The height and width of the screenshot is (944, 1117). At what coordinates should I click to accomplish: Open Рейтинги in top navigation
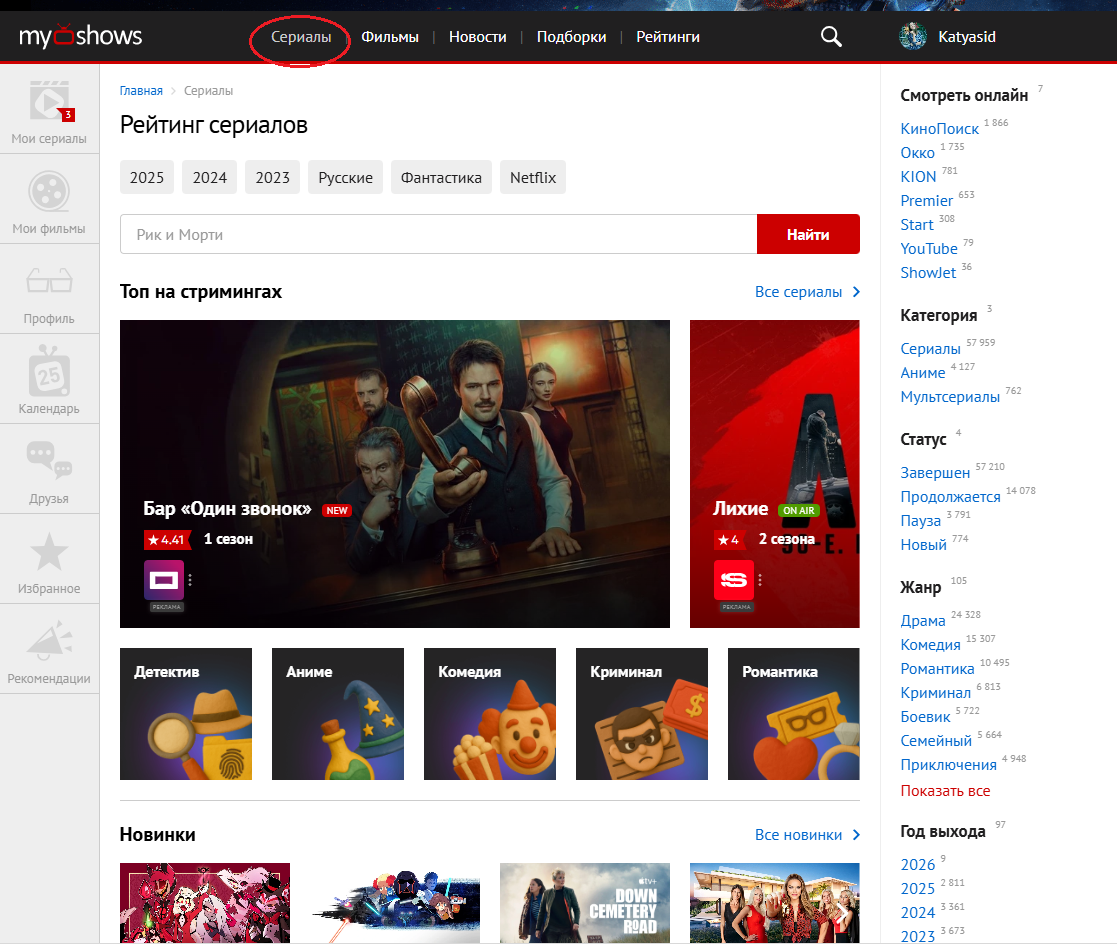coord(667,37)
